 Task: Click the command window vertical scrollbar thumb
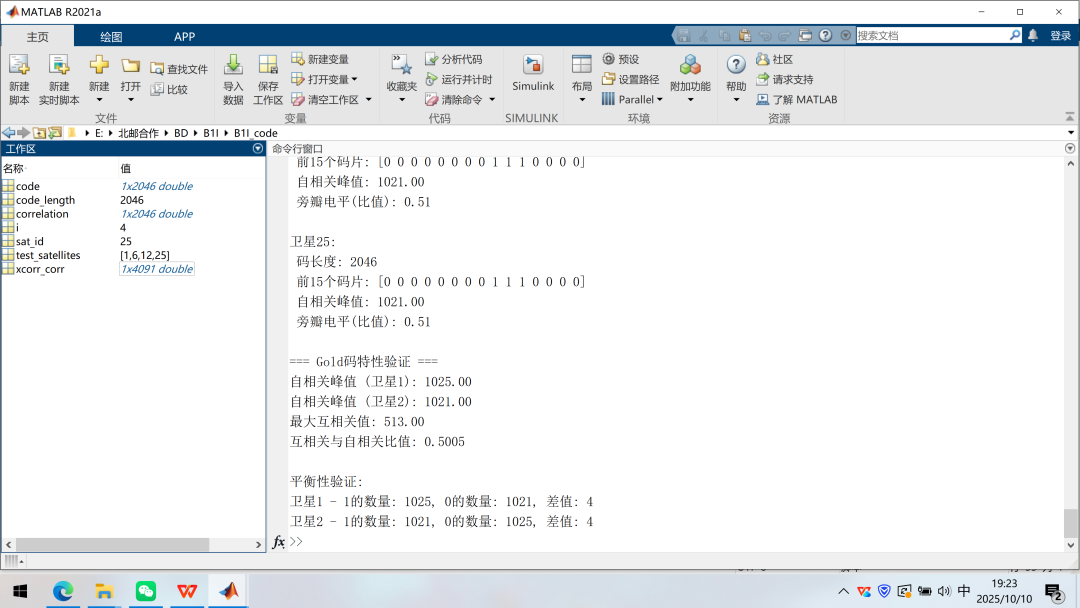point(1070,523)
